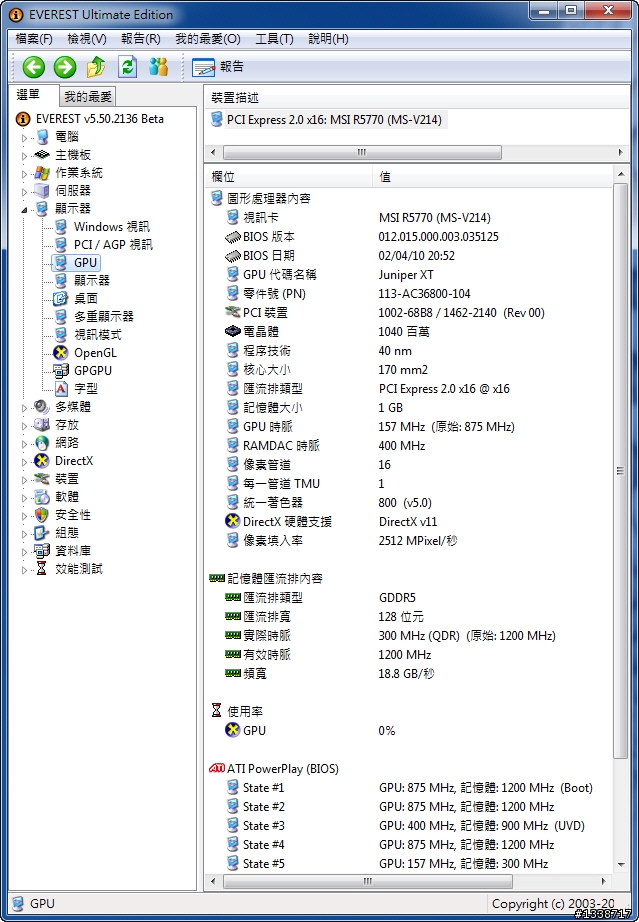Expand the 網路 tree node
This screenshot has width=639, height=922.
[x=25, y=443]
